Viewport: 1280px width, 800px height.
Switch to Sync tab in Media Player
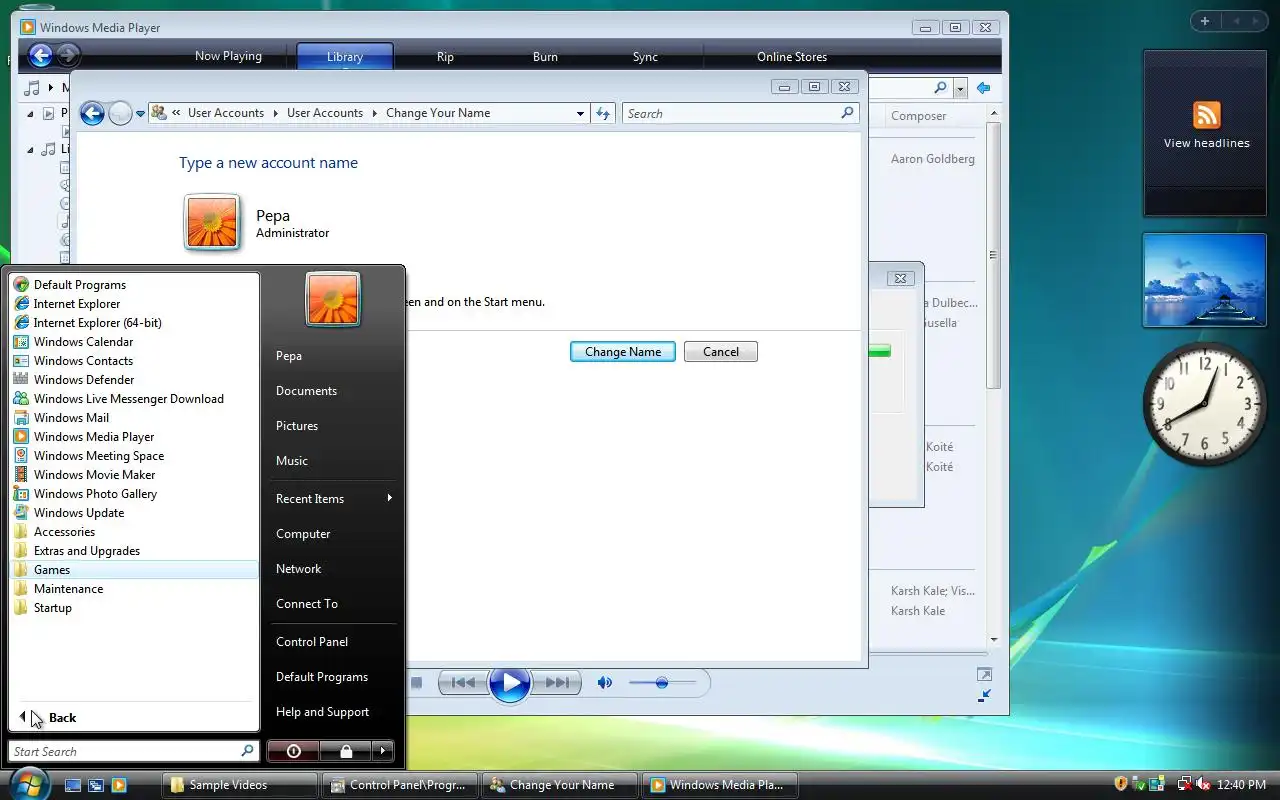(645, 57)
